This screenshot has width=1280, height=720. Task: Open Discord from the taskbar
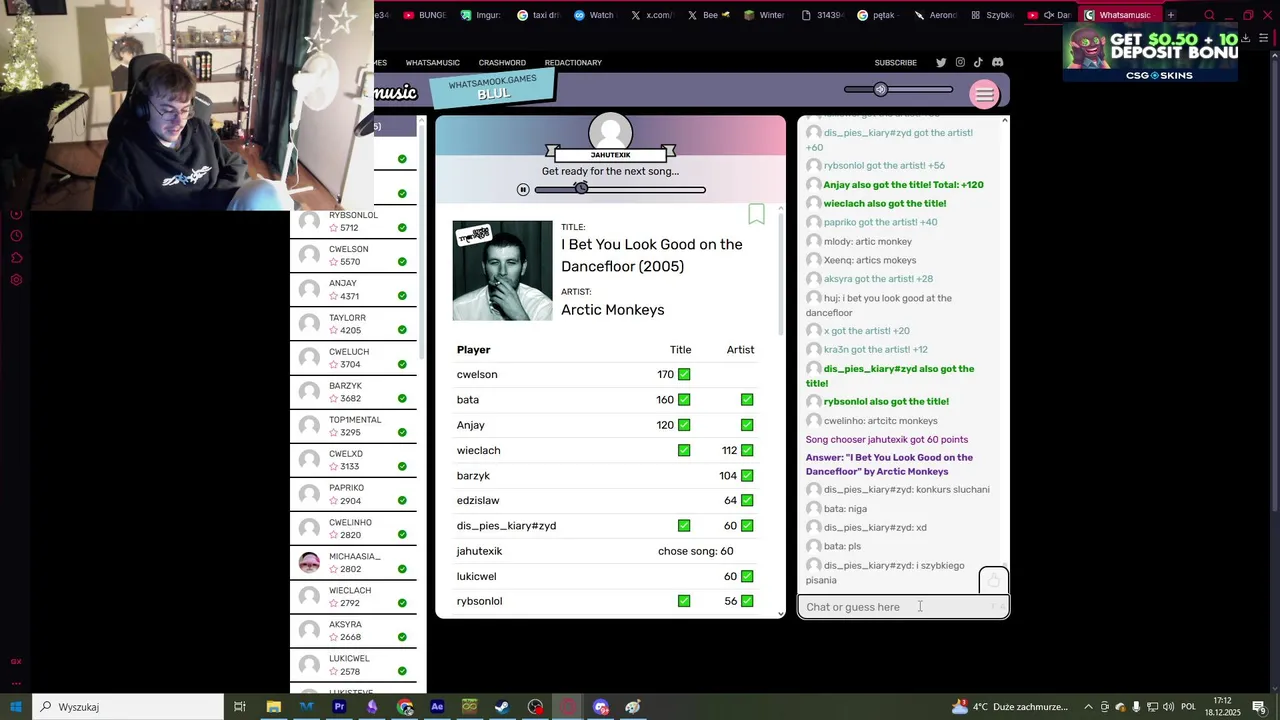coord(600,707)
